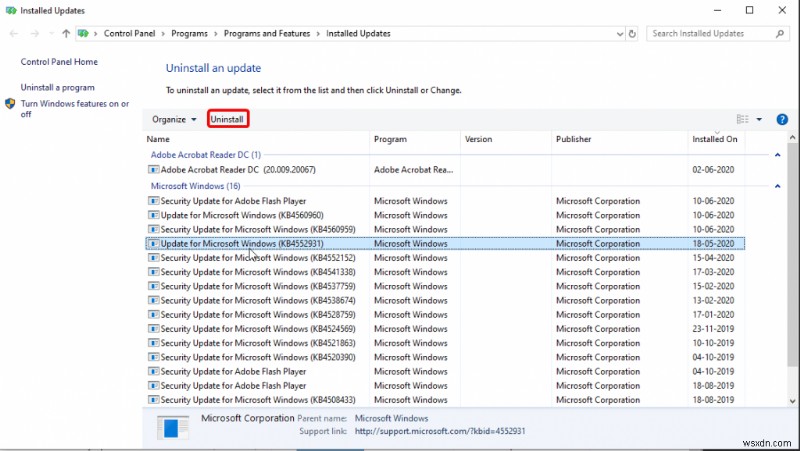Click the scroll down arrow of the list
The width and height of the screenshot is (800, 451).
click(x=792, y=401)
